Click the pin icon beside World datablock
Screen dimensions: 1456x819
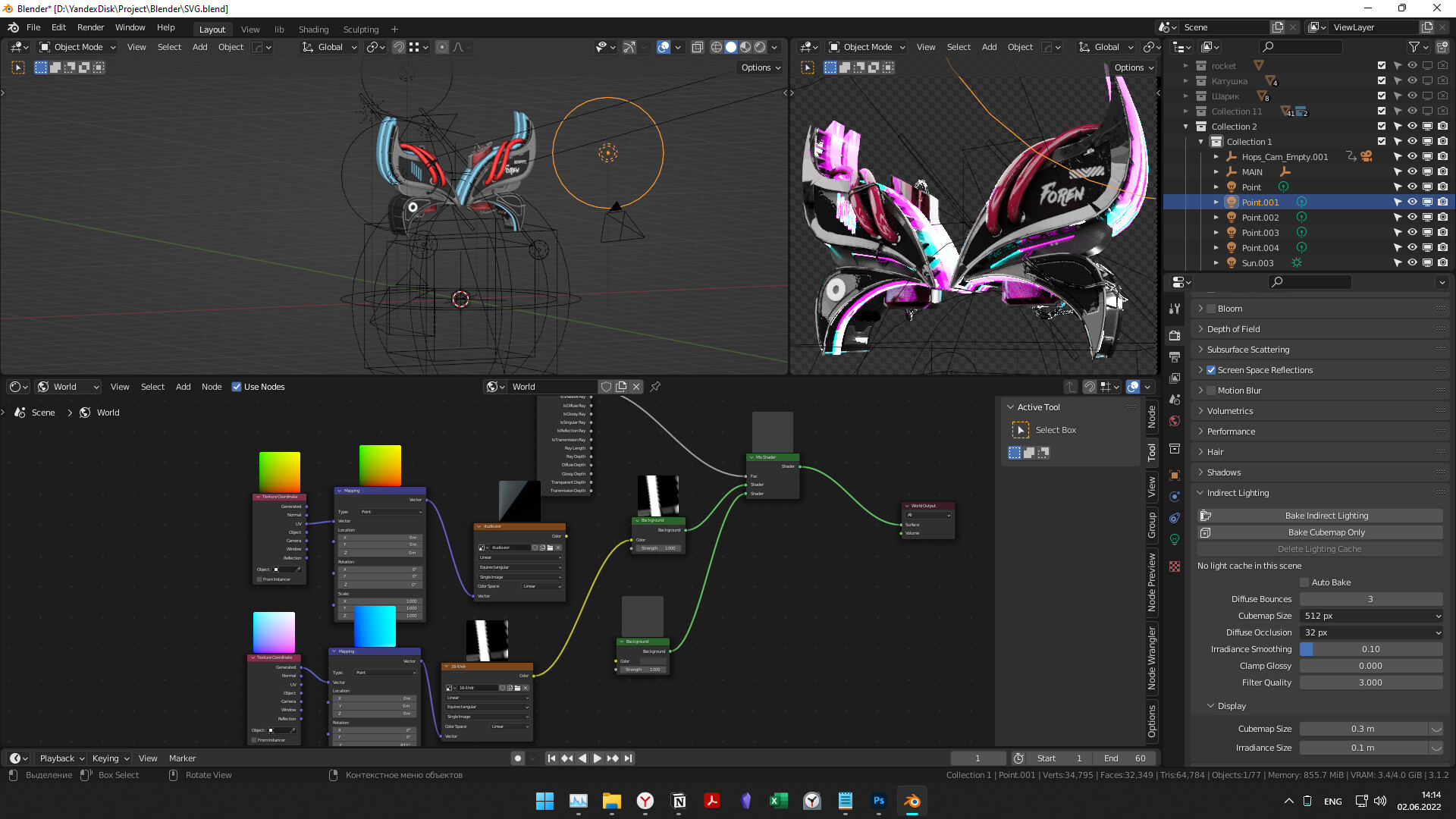click(x=655, y=387)
